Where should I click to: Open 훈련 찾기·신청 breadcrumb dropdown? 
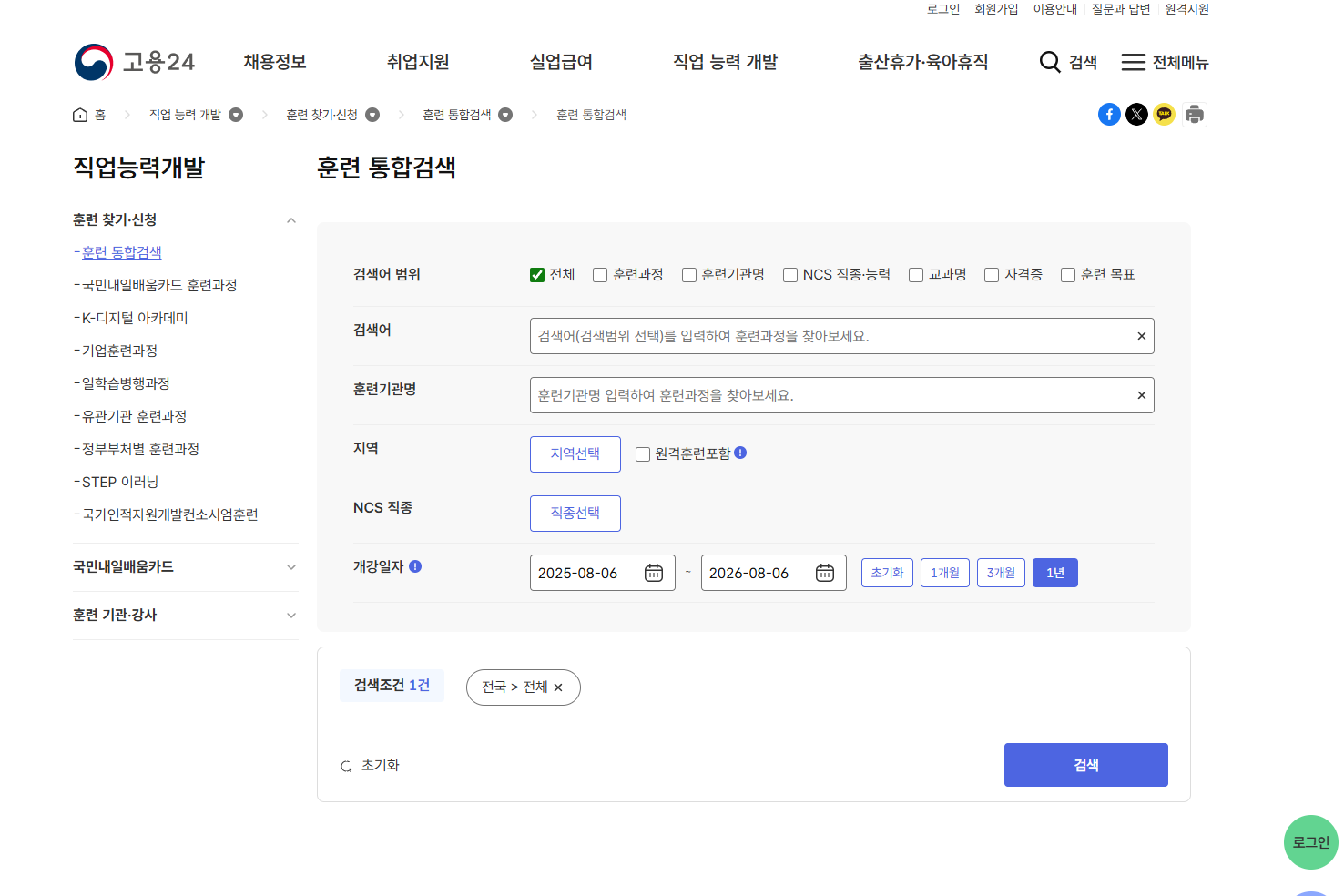372,115
